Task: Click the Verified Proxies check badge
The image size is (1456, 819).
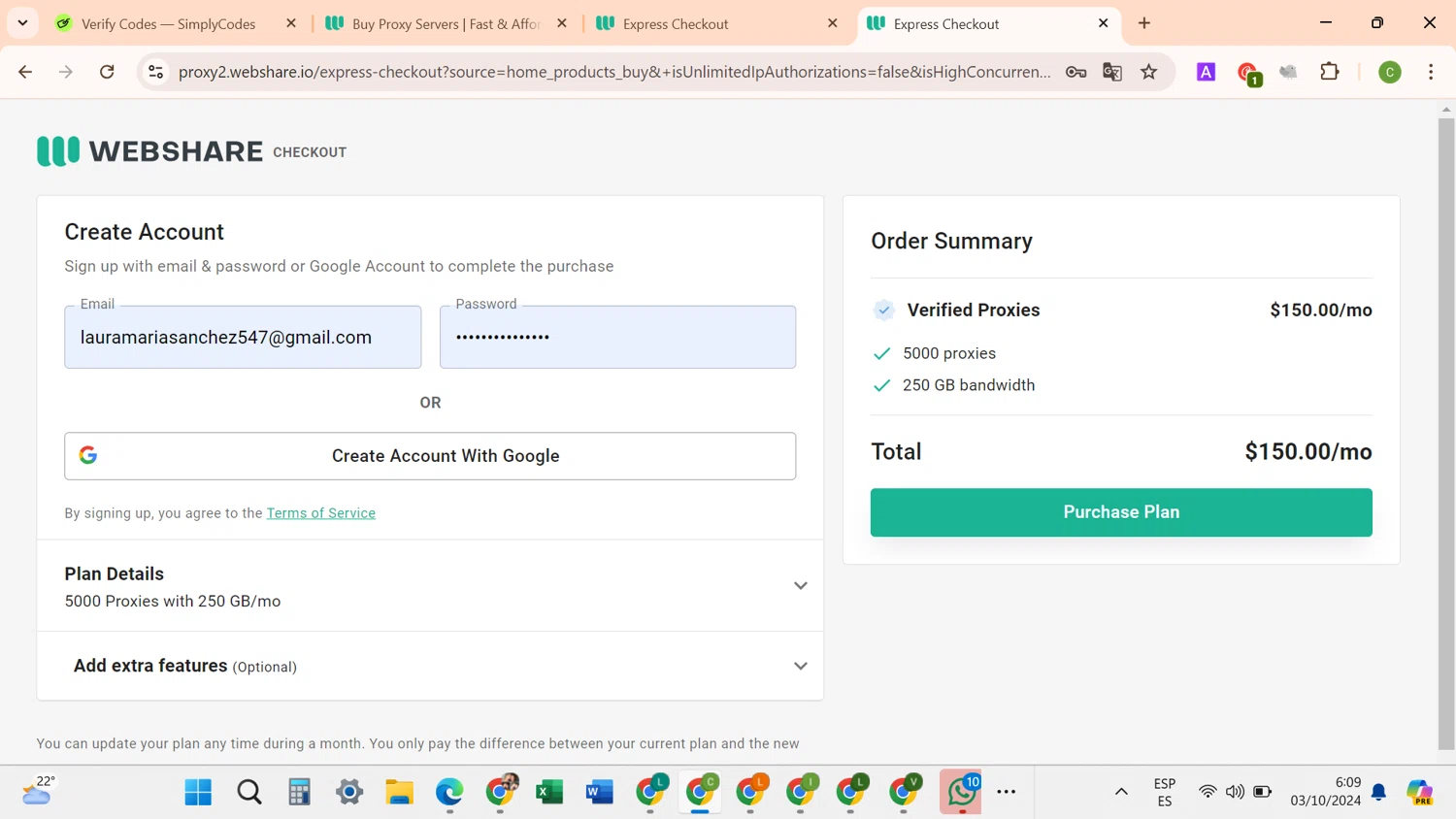Action: coord(883,310)
